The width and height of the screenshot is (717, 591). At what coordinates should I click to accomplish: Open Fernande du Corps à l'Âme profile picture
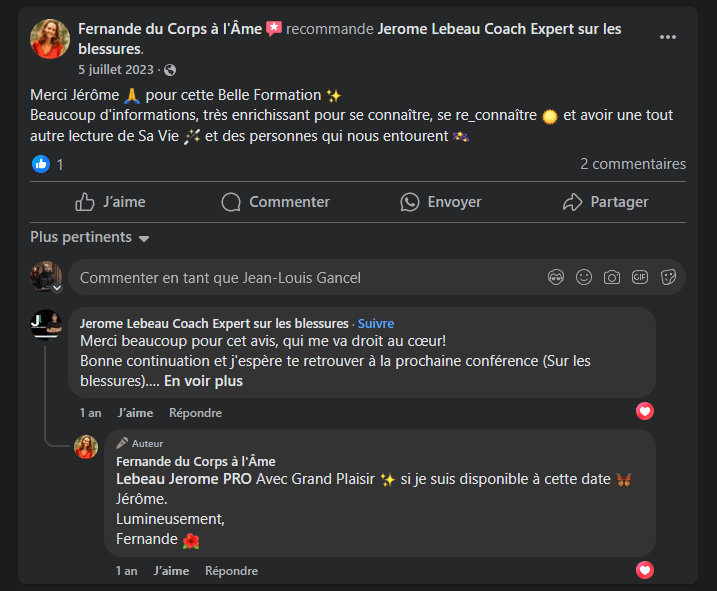[x=50, y=39]
